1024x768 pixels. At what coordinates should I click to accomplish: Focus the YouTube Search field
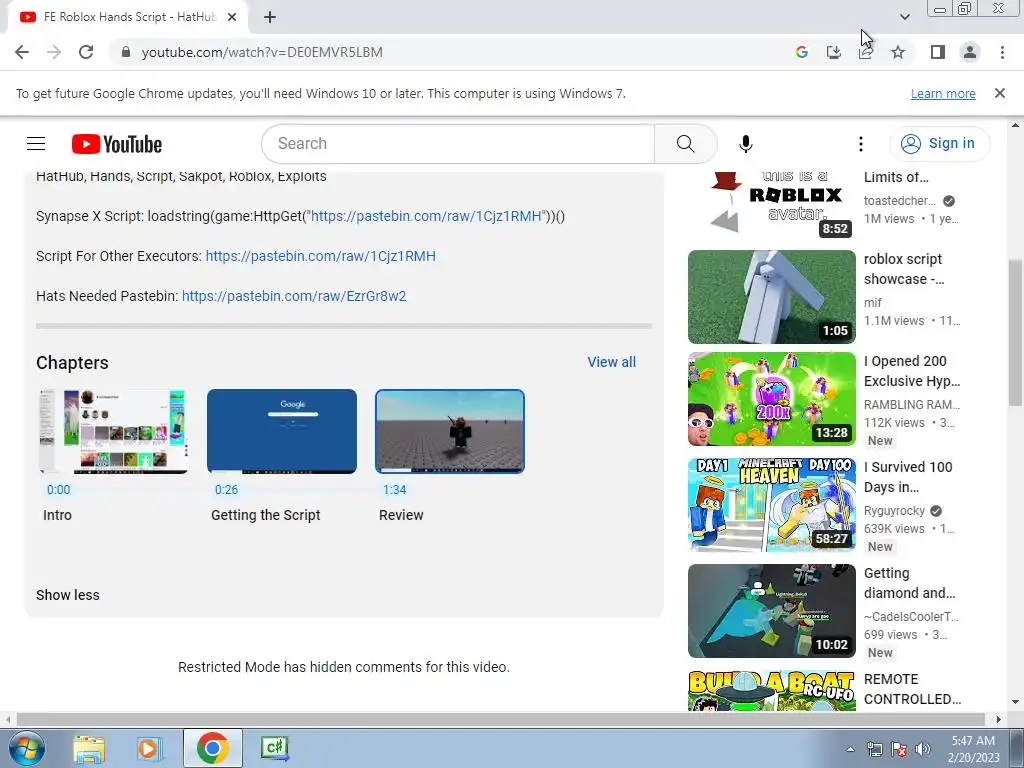coord(458,144)
